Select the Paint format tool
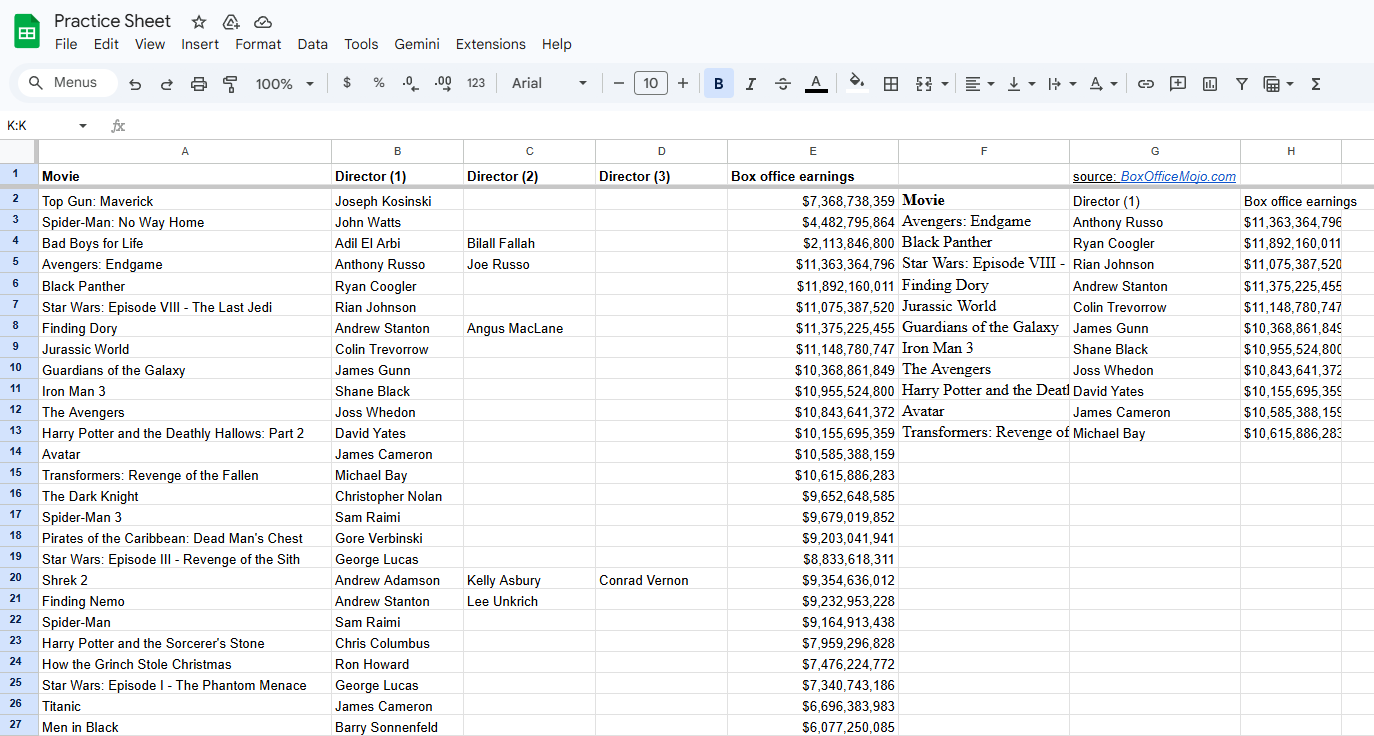This screenshot has height=736, width=1374. pos(230,83)
